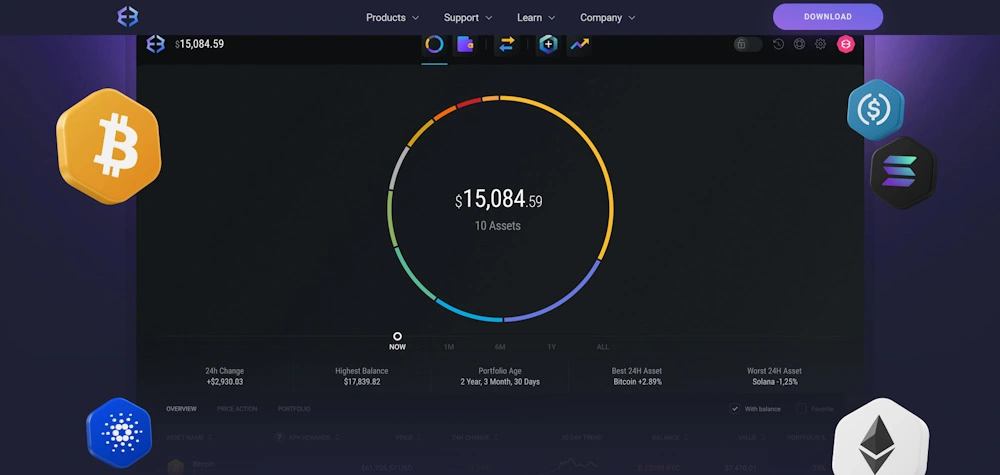Screen dimensions: 1000x475
Task: Sort by the APY Rewards column
Action: [x=313, y=437]
